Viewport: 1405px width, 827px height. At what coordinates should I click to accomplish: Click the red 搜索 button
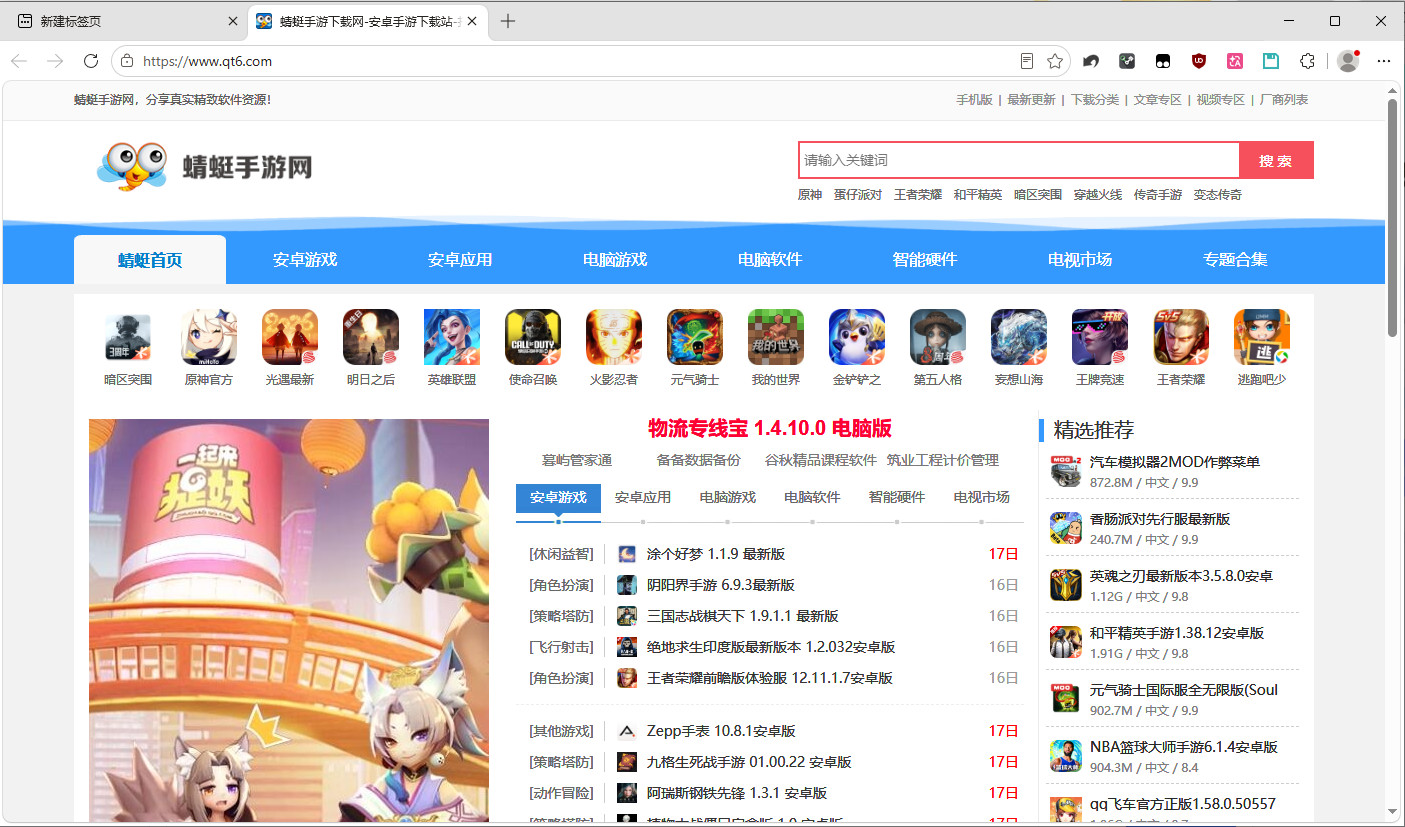(1276, 160)
